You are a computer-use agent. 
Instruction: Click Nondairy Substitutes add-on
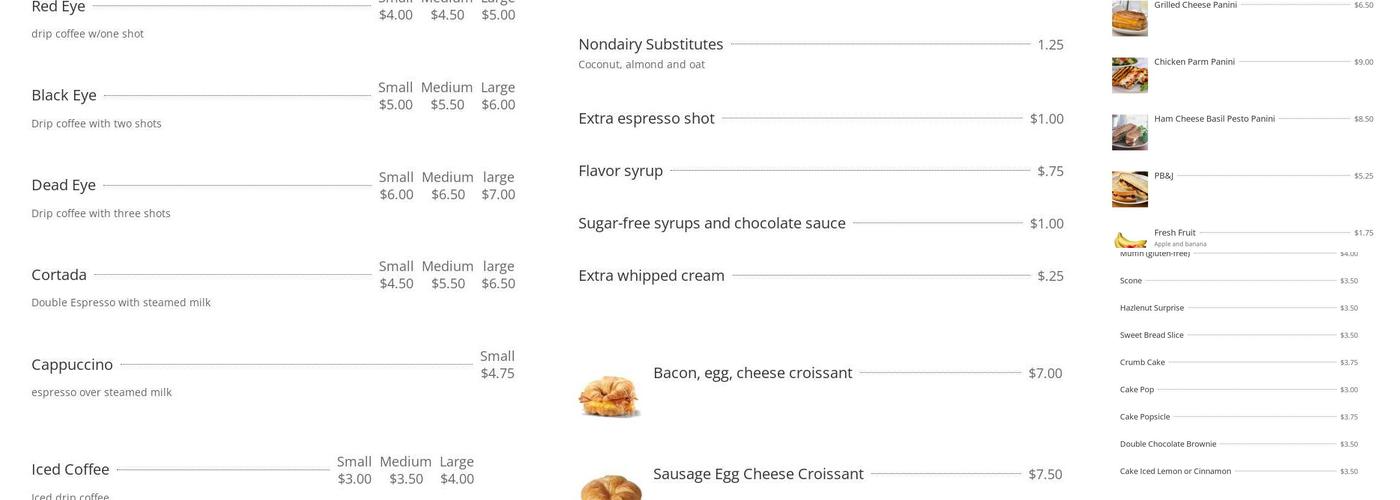pos(650,44)
